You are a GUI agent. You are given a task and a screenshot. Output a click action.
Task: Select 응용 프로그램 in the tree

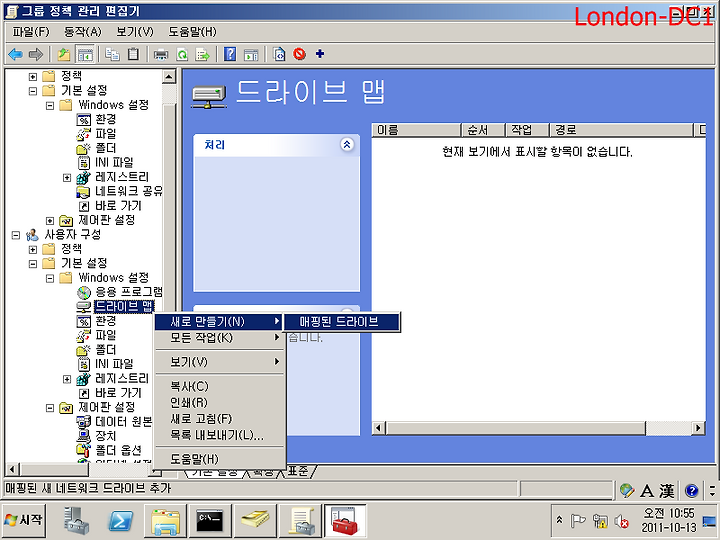click(x=129, y=292)
